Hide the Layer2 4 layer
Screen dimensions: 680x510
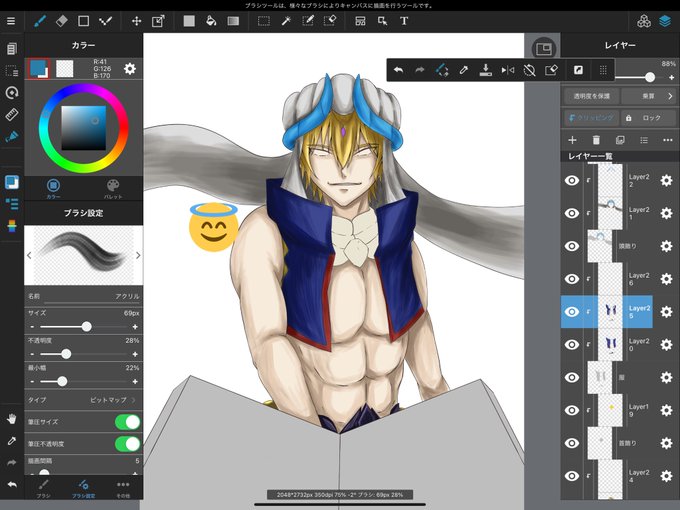[572, 476]
